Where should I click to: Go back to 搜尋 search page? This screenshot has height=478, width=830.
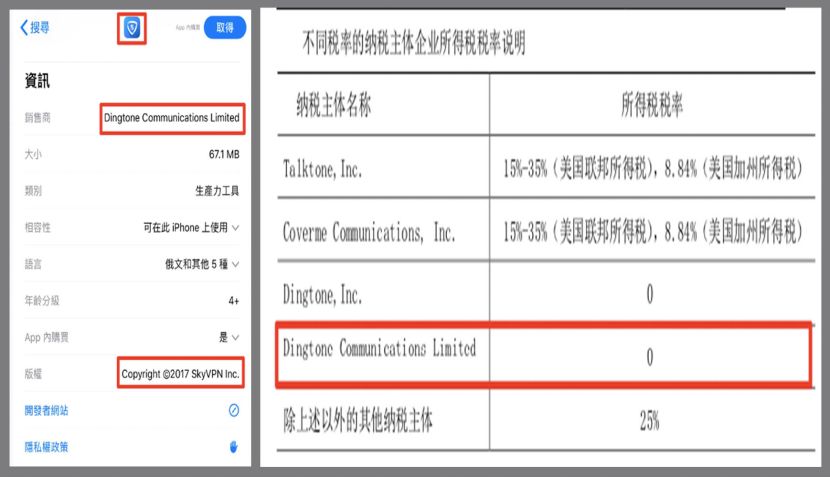point(35,28)
